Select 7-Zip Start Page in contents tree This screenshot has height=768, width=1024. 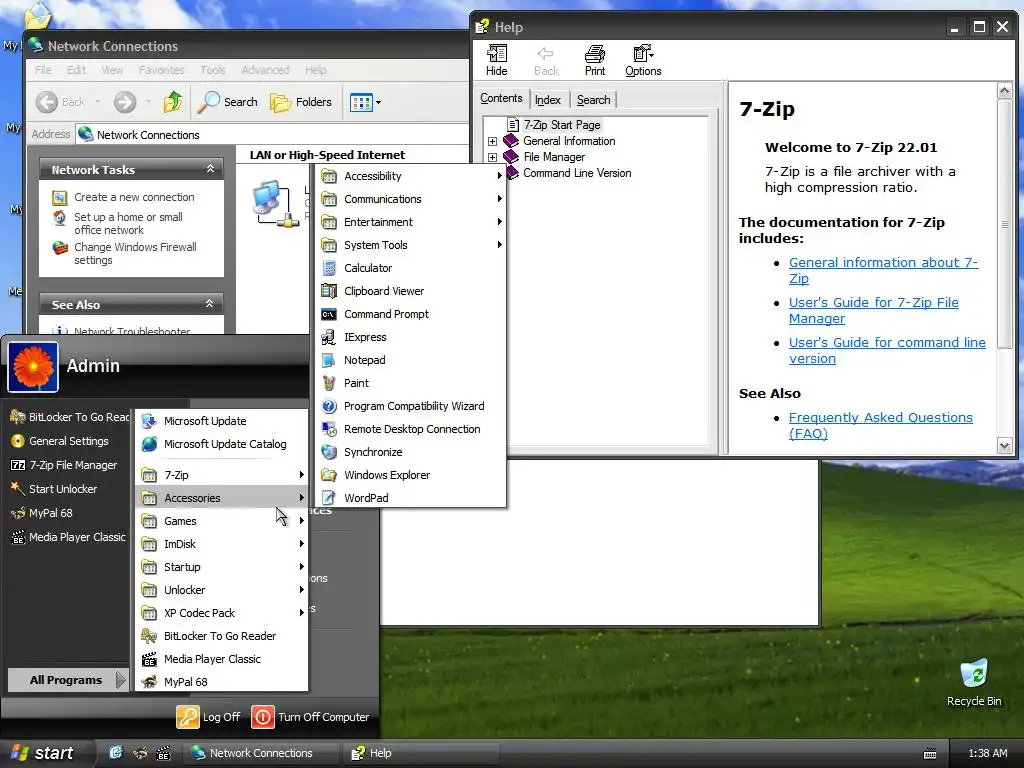click(x=562, y=125)
